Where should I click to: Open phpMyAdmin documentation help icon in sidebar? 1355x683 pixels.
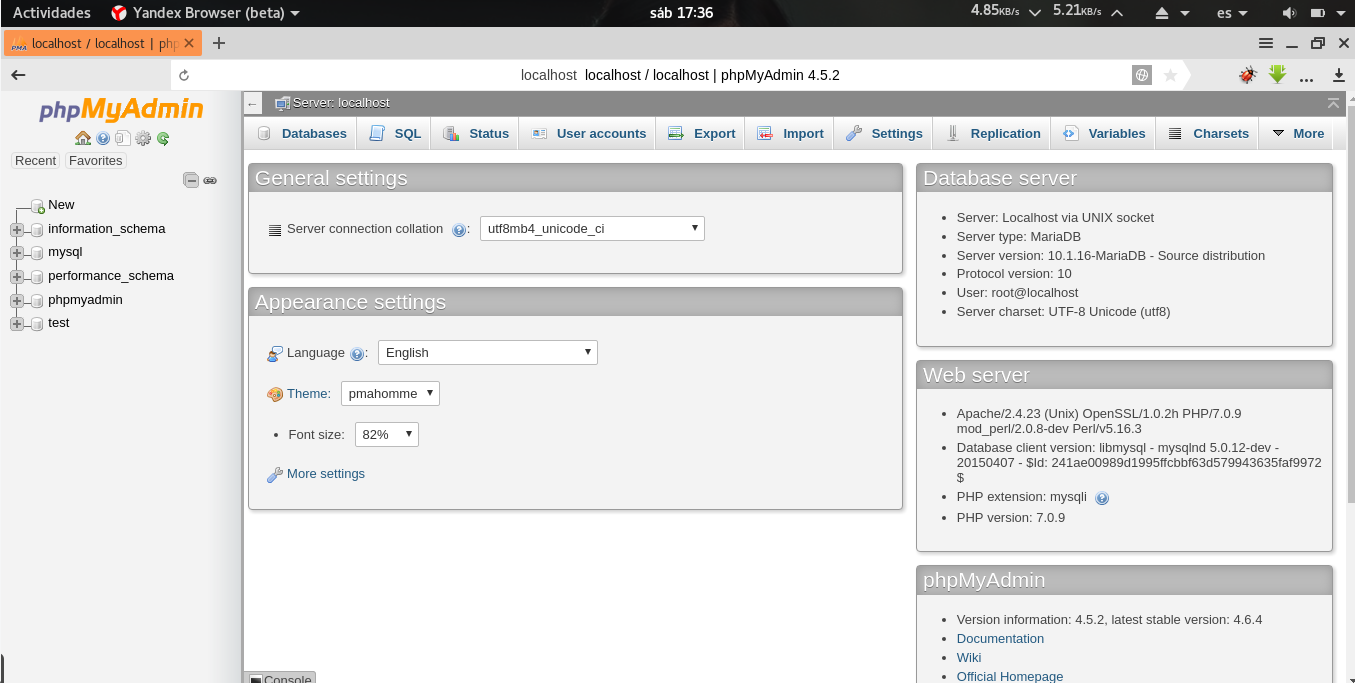coord(103,138)
